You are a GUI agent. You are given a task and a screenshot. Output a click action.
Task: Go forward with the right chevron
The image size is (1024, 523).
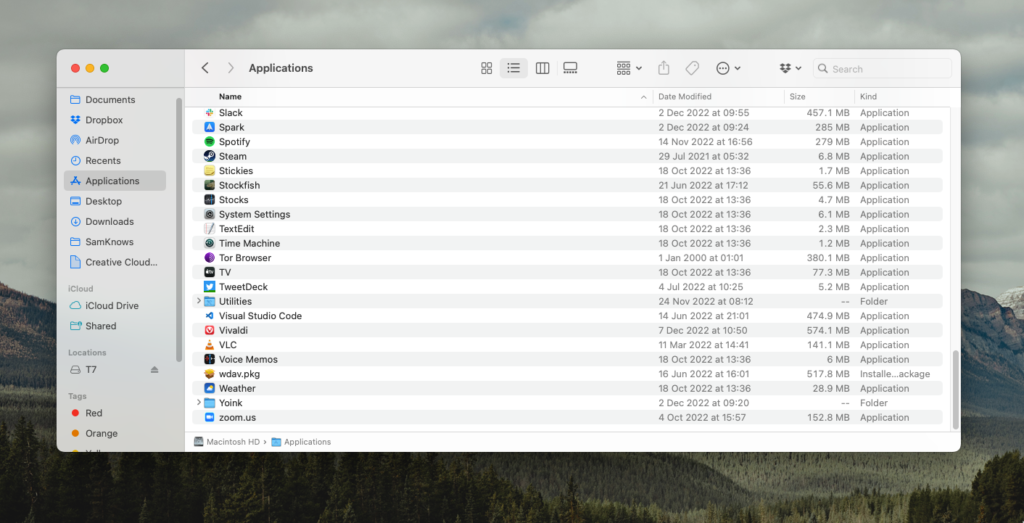[x=230, y=68]
